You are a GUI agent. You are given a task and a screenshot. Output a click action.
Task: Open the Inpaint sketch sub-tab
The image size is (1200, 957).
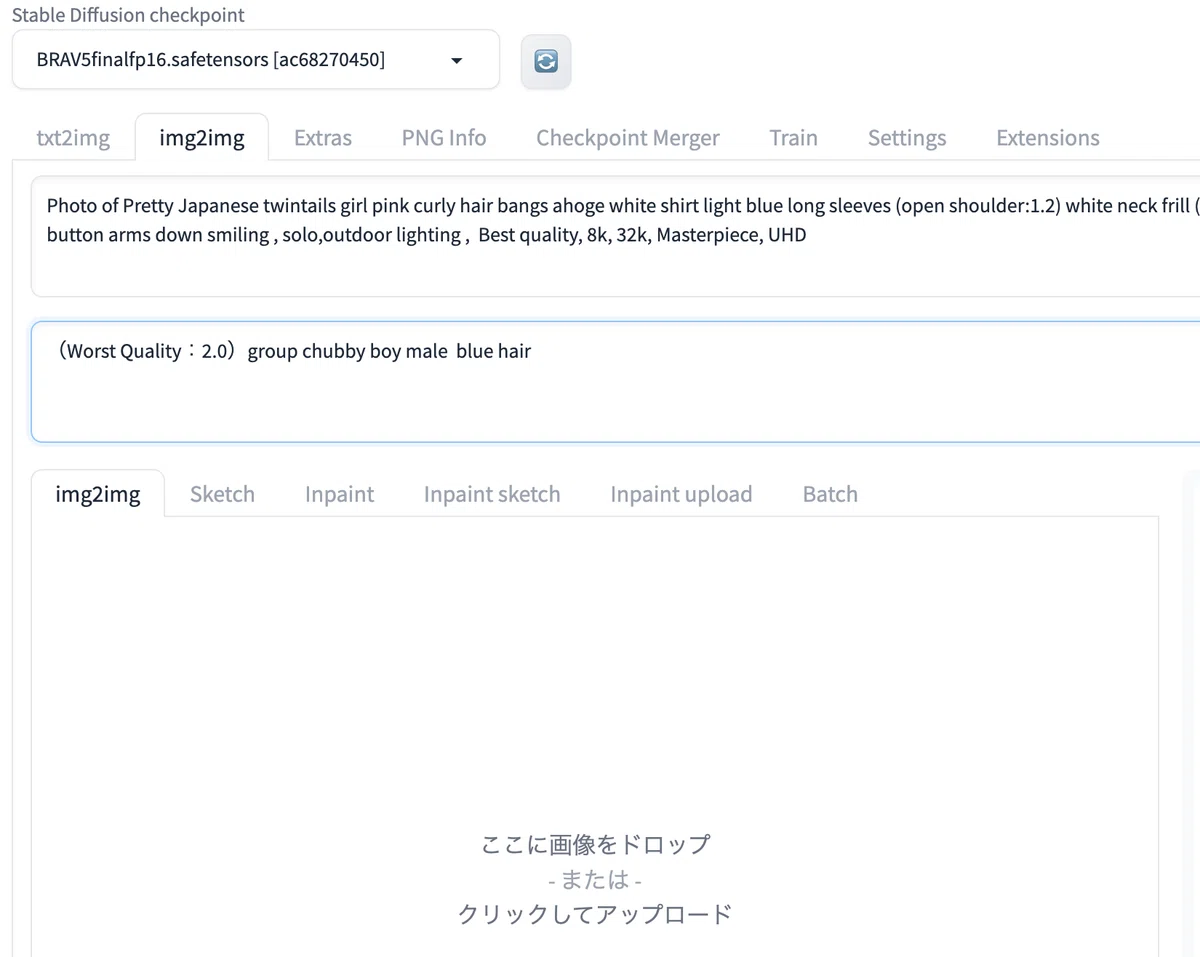[x=492, y=494]
